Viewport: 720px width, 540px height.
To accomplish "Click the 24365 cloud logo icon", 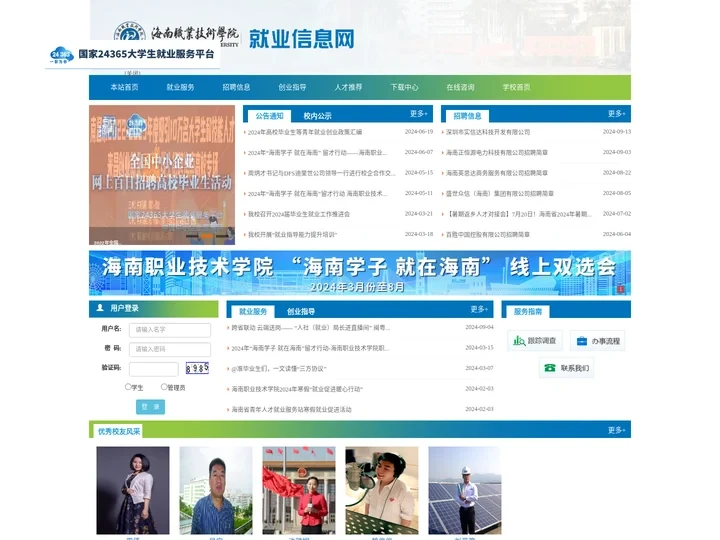I will coord(62,55).
